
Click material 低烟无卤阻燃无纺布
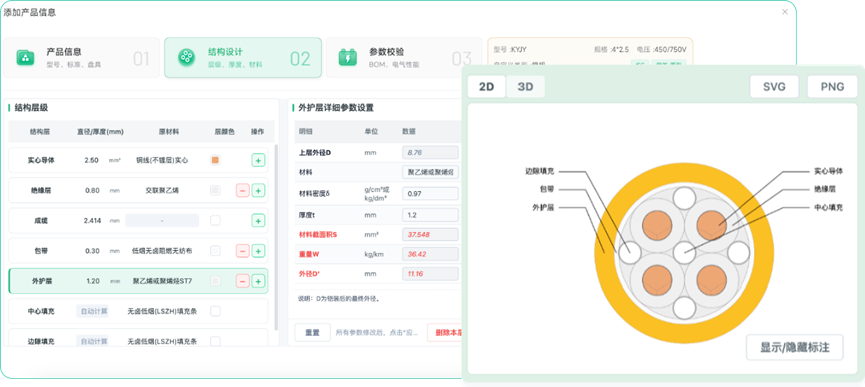(x=162, y=251)
